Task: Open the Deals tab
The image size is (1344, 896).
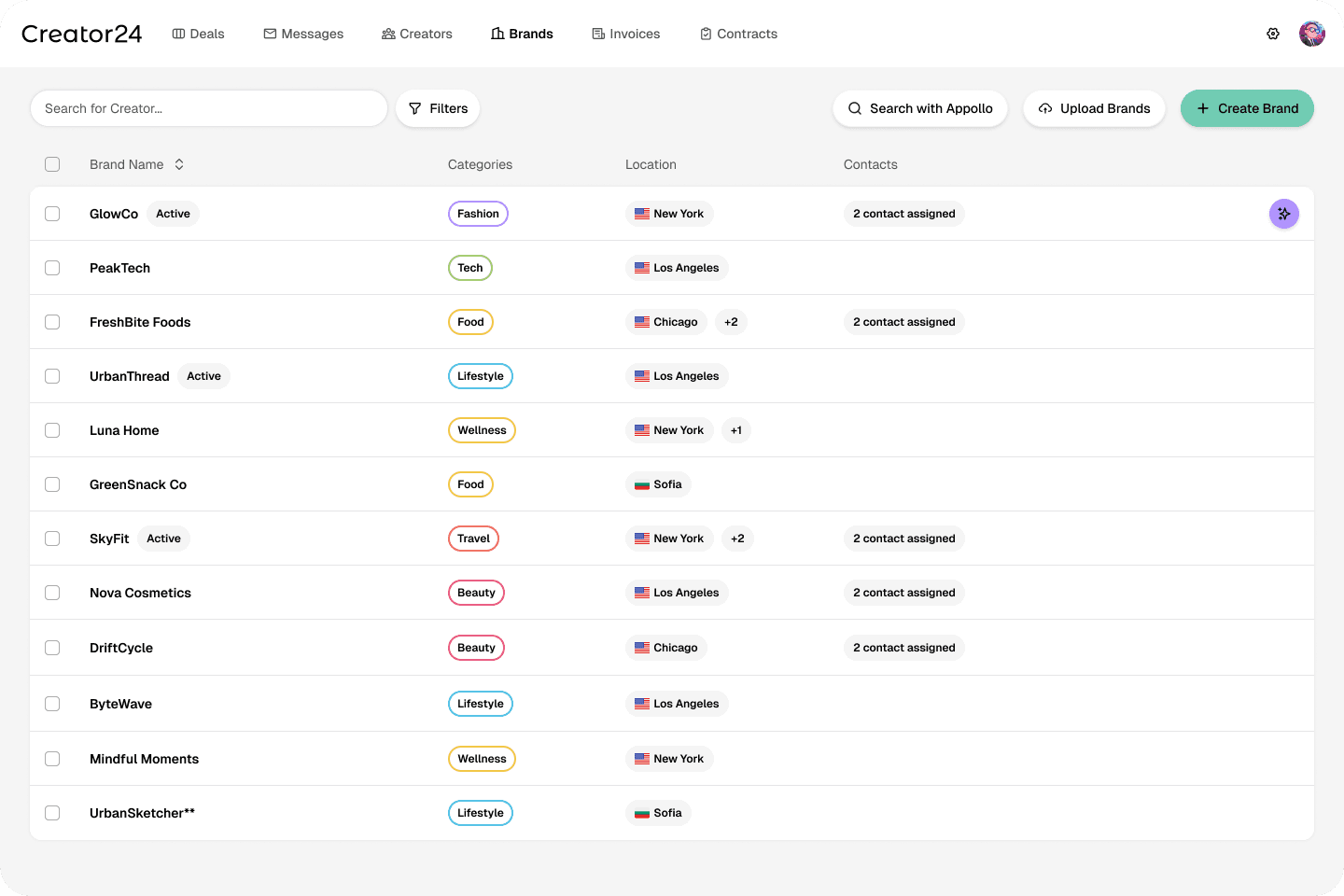Action: coord(199,34)
